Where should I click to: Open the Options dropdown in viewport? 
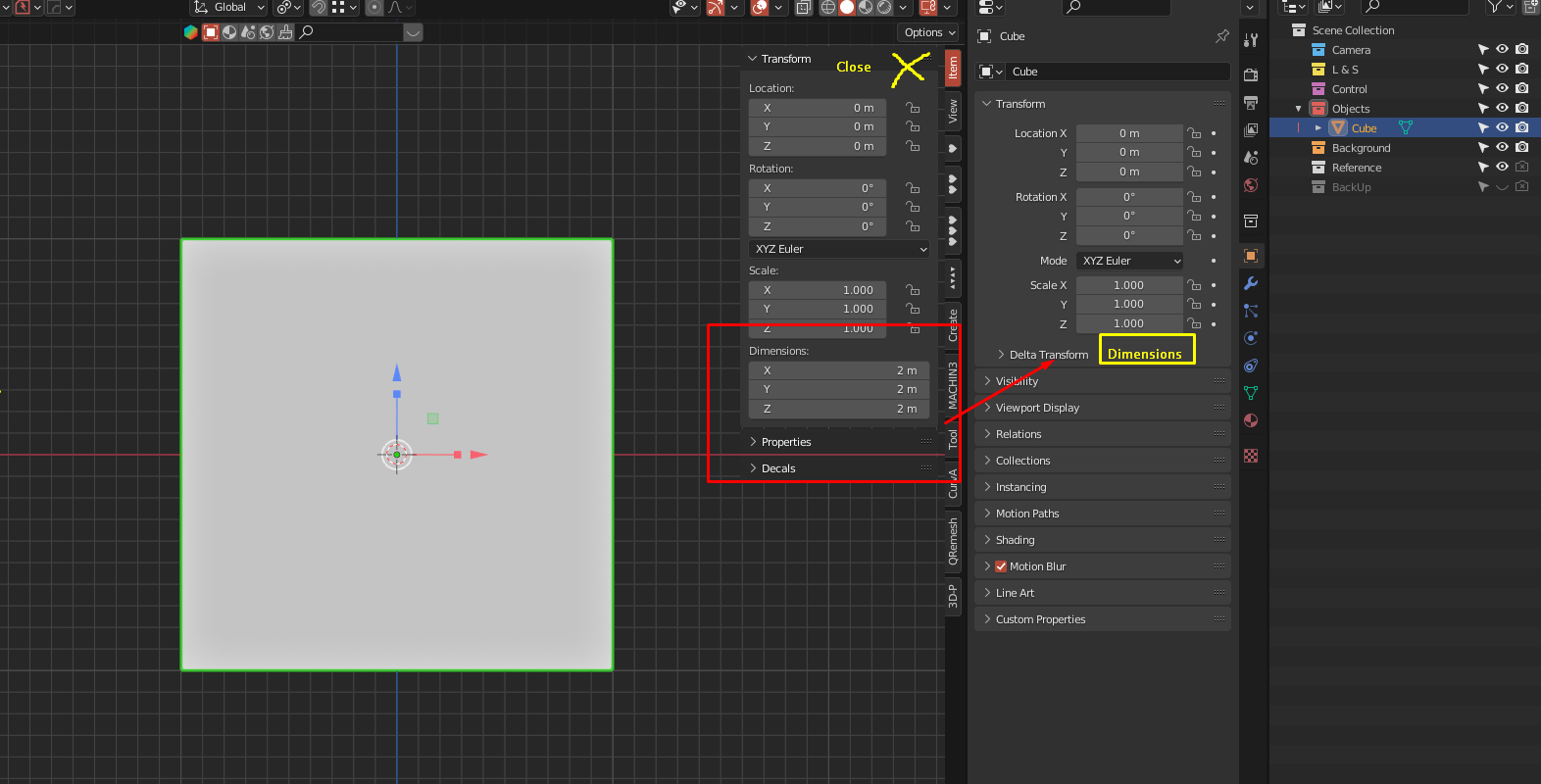pos(928,32)
